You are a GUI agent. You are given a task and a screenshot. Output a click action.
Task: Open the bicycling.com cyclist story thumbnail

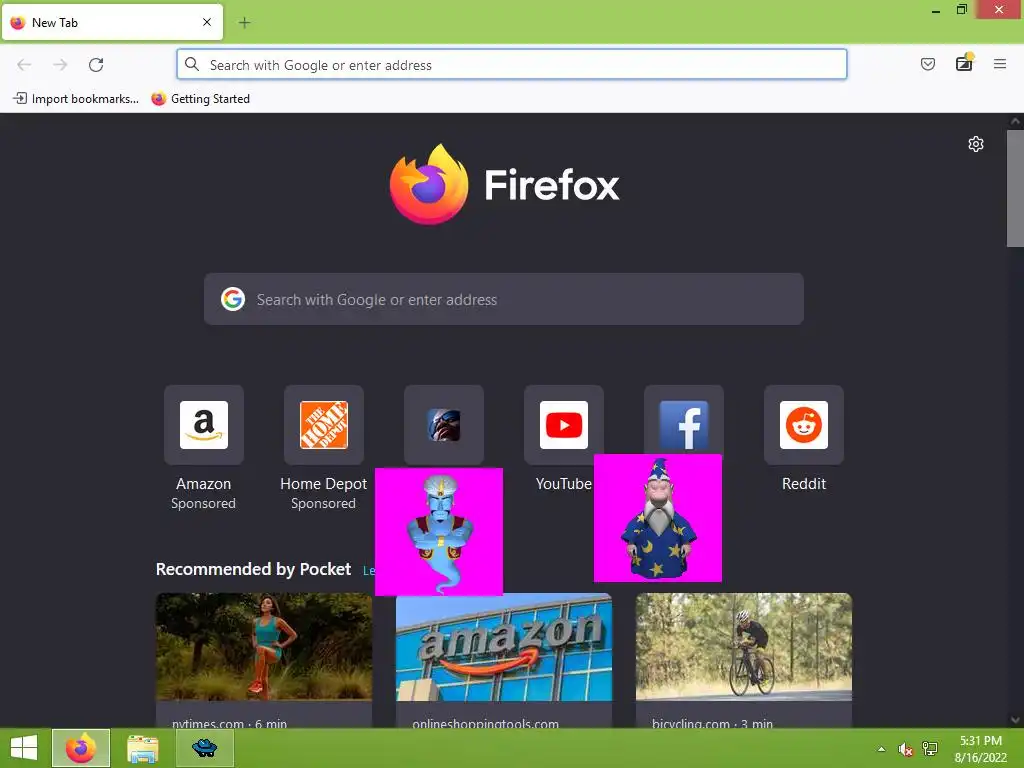(744, 647)
